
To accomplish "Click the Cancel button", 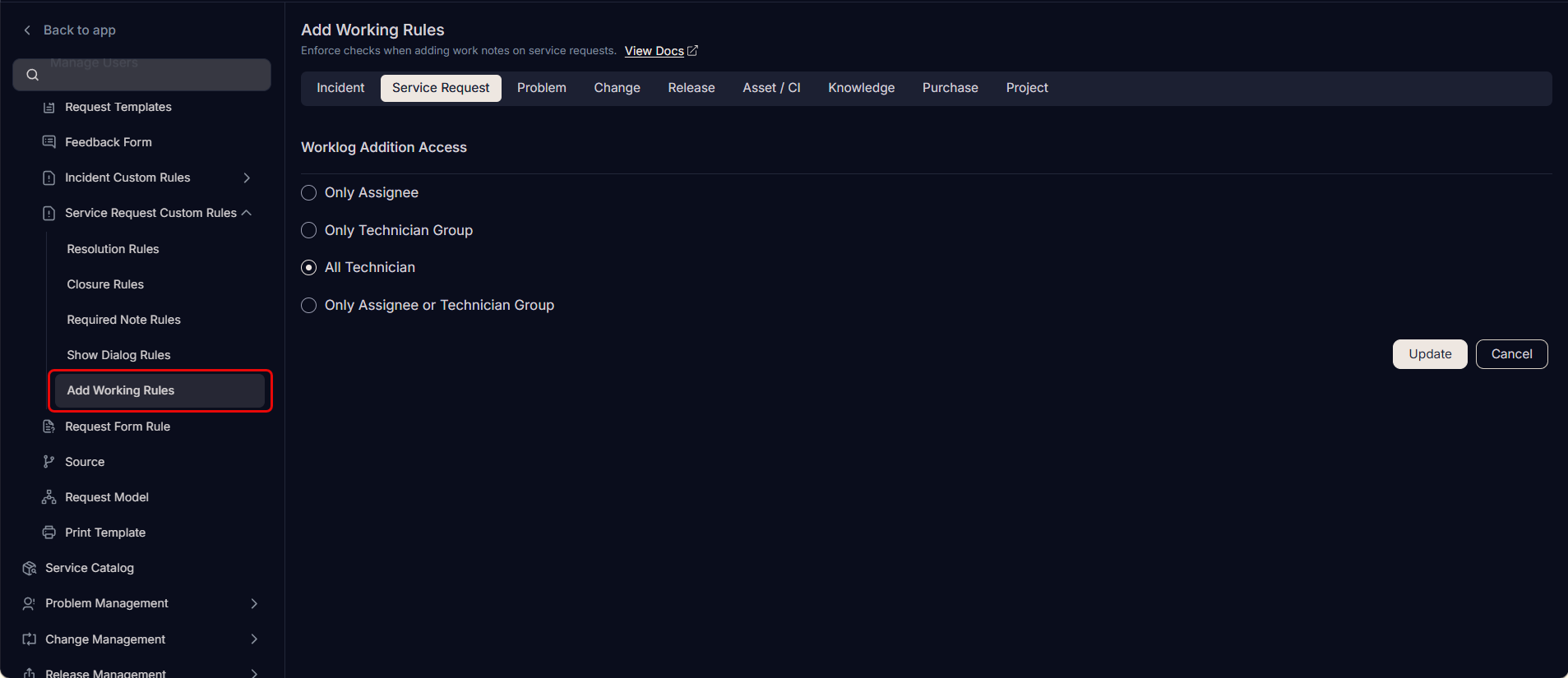I will click(1512, 354).
